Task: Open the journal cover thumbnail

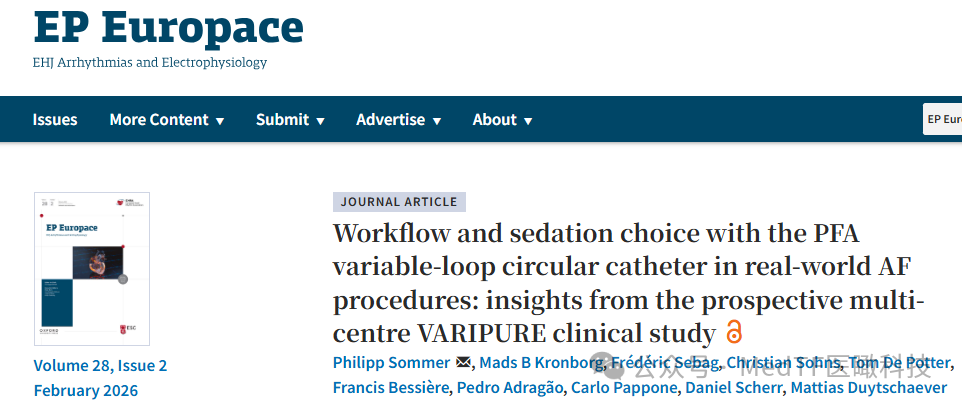Action: point(92,269)
